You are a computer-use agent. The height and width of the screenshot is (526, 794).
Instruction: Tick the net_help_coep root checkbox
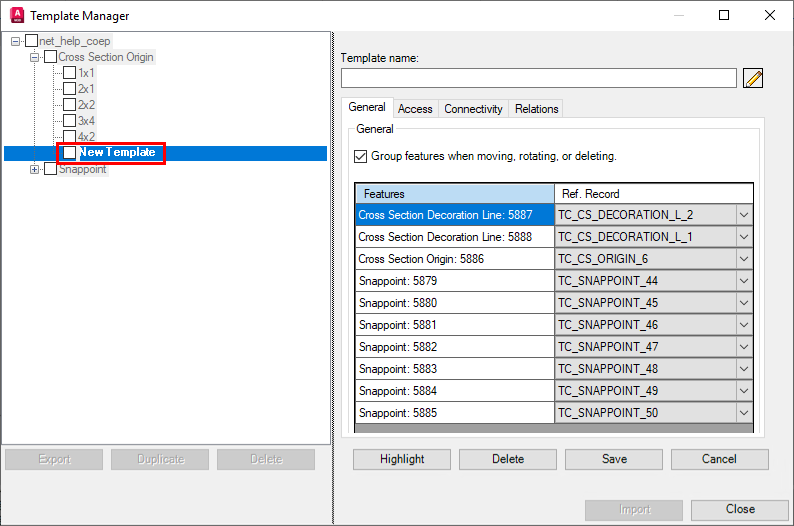tap(31, 41)
